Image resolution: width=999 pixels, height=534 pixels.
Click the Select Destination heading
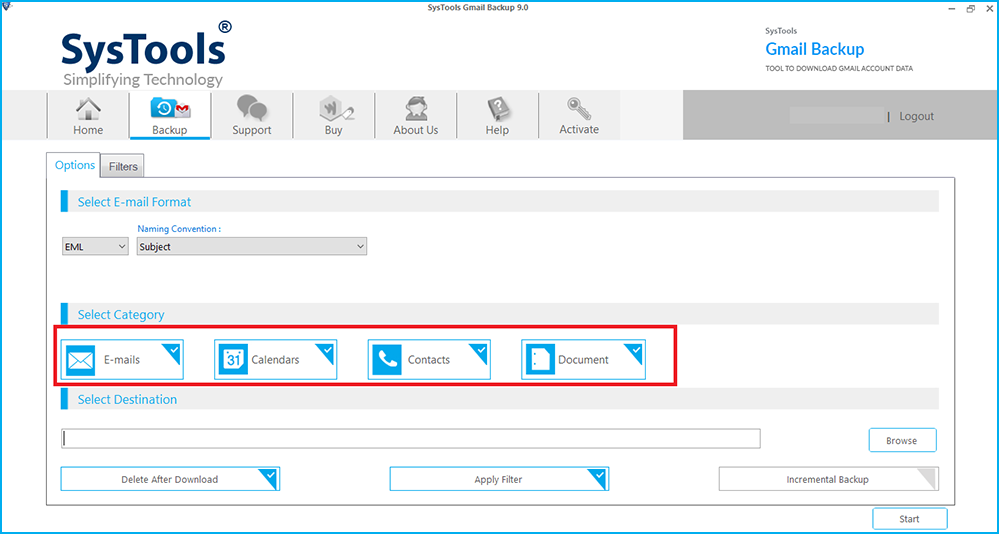pyautogui.click(x=127, y=400)
